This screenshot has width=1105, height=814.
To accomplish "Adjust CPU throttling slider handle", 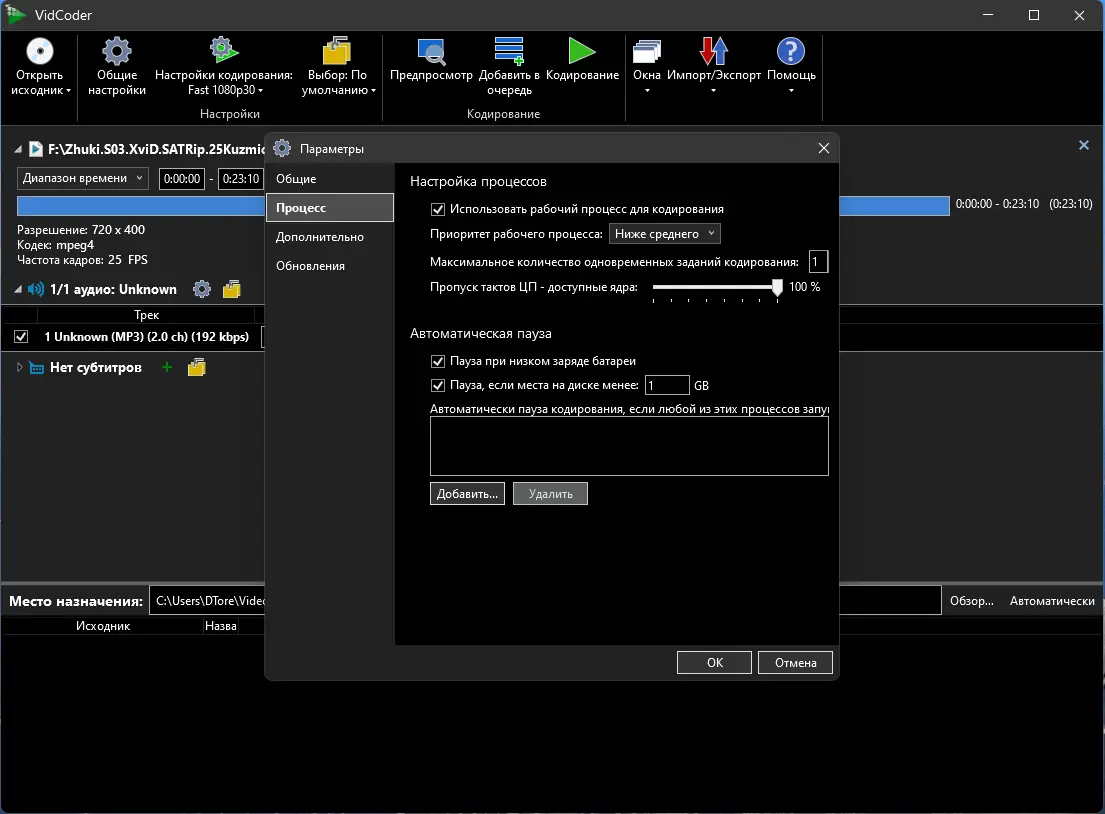I will [777, 287].
